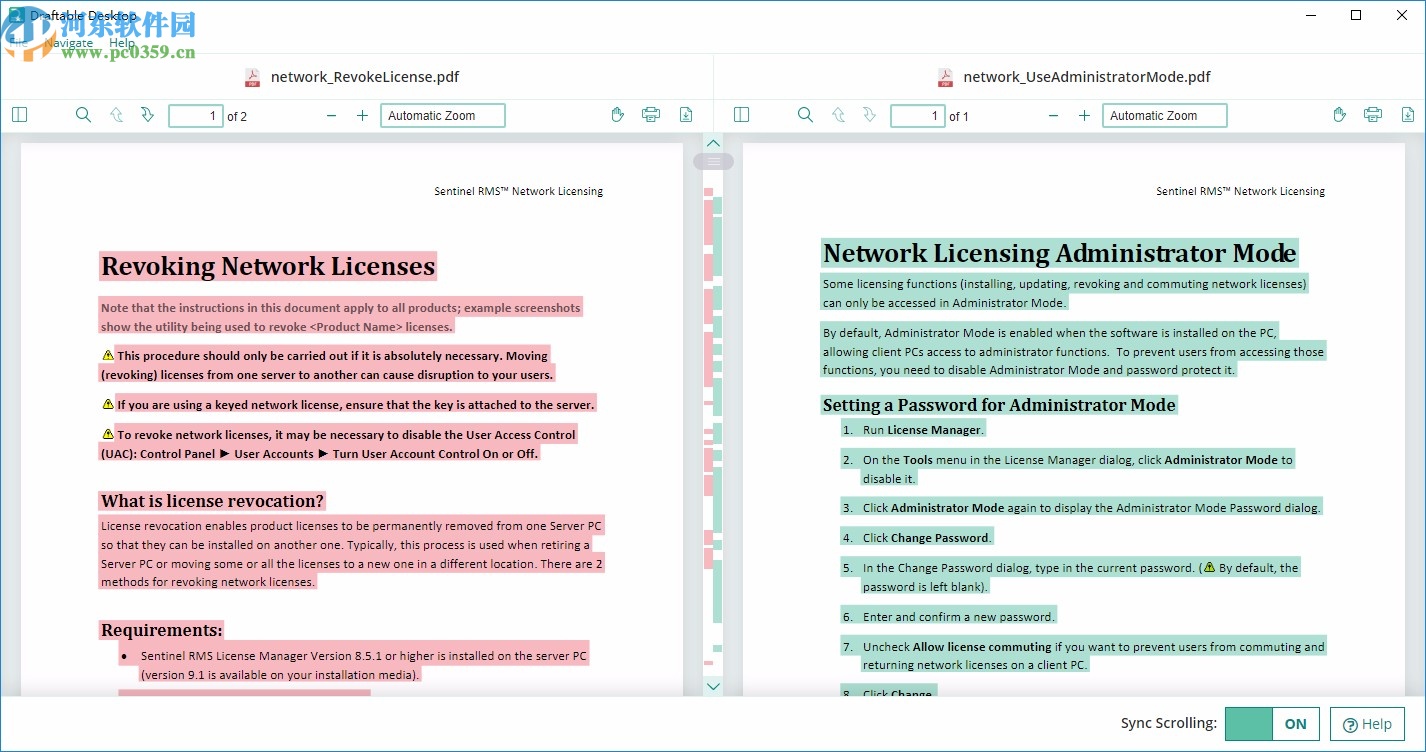Click left page number field showing 1 of 2
Viewport: 1426px width, 752px height.
click(x=196, y=116)
